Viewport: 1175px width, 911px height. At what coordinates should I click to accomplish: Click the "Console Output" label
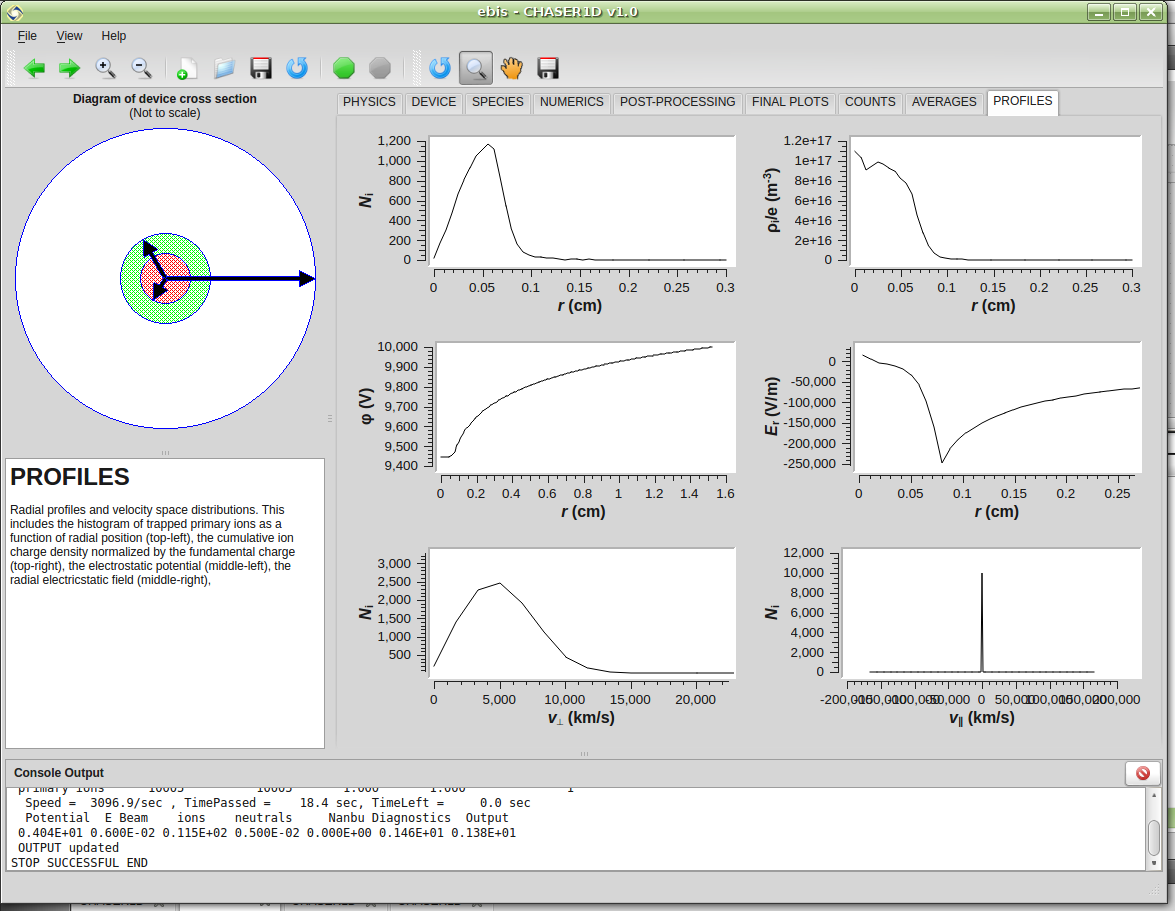(x=58, y=773)
